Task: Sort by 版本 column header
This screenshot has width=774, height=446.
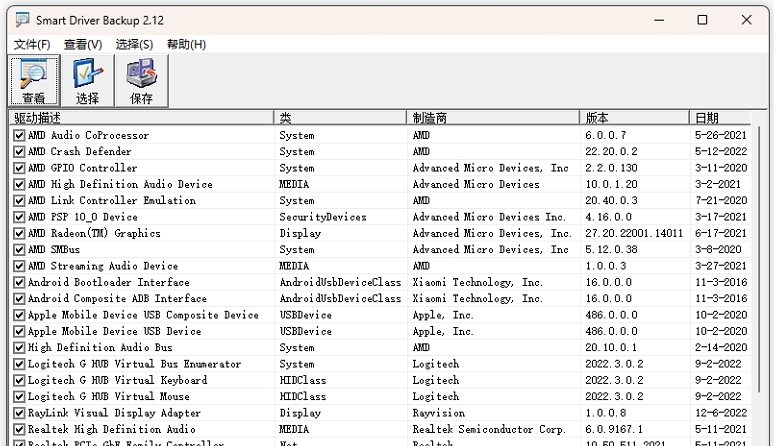Action: click(634, 118)
